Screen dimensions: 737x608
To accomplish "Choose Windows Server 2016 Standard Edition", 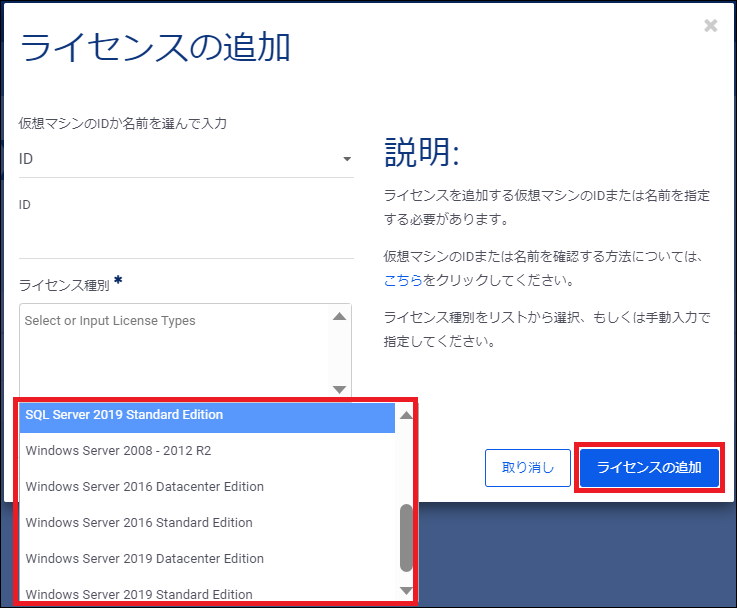I will [207, 522].
